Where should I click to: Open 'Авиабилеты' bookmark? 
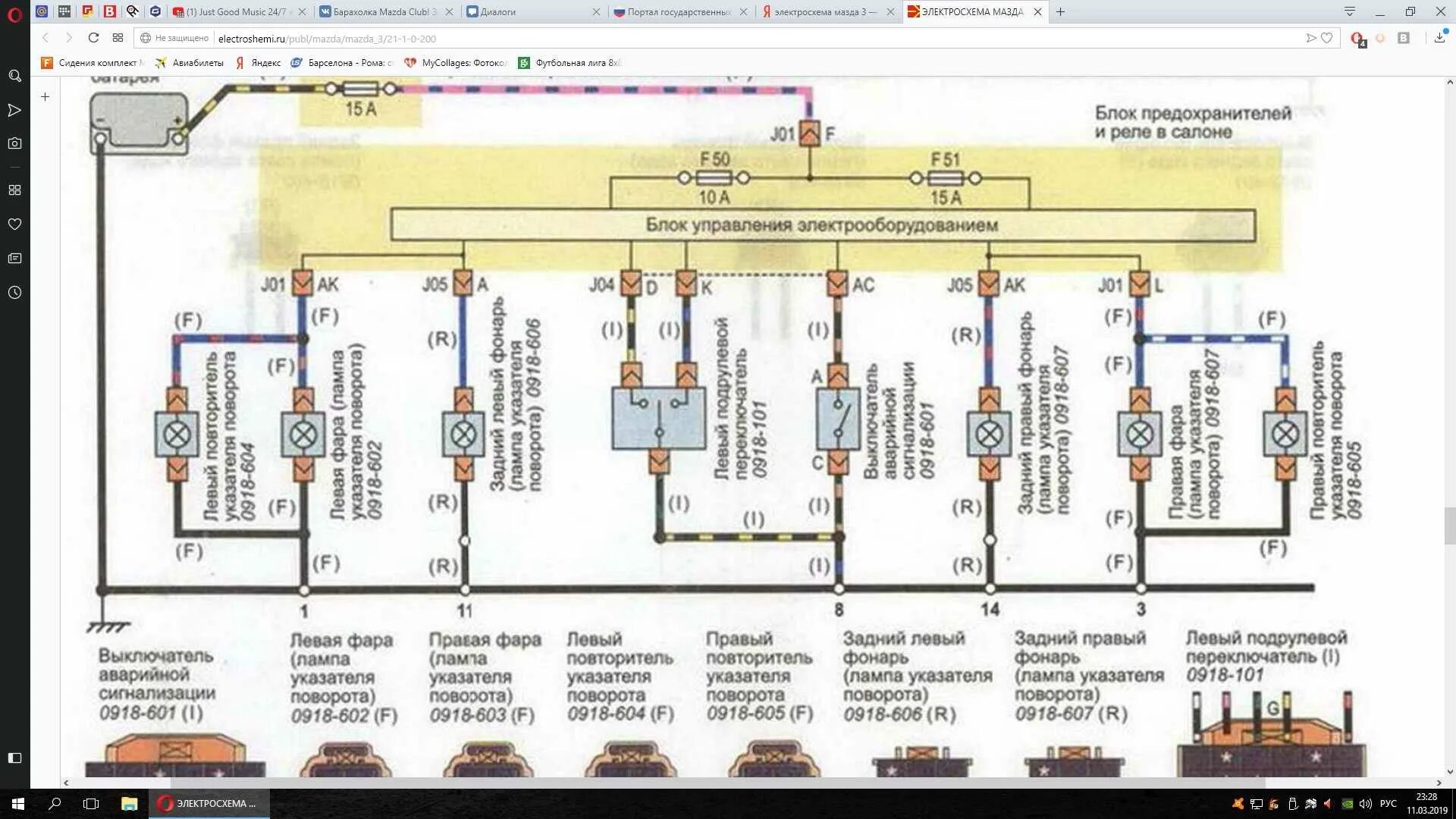click(190, 63)
